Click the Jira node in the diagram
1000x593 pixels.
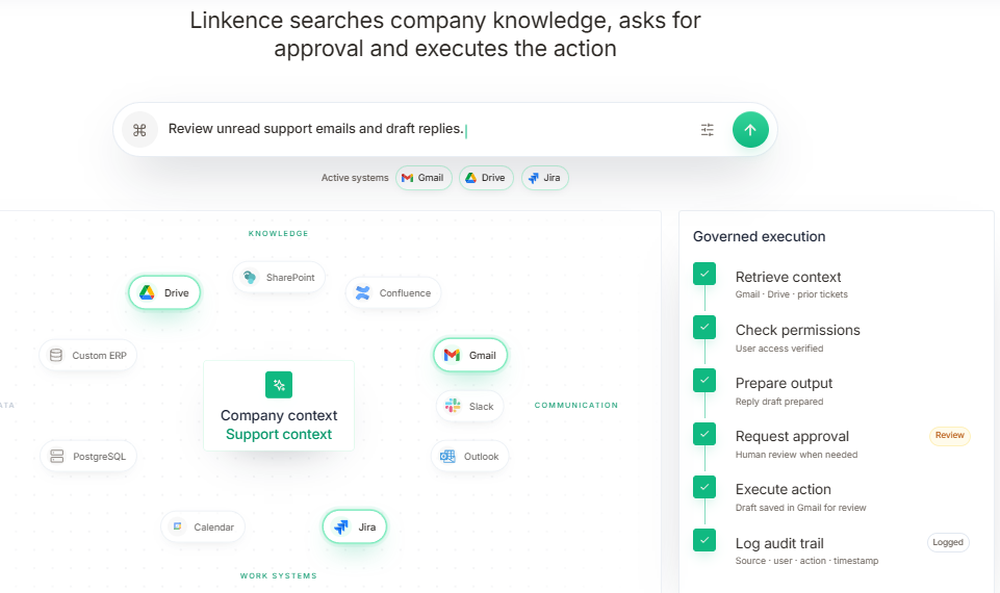pos(355,527)
